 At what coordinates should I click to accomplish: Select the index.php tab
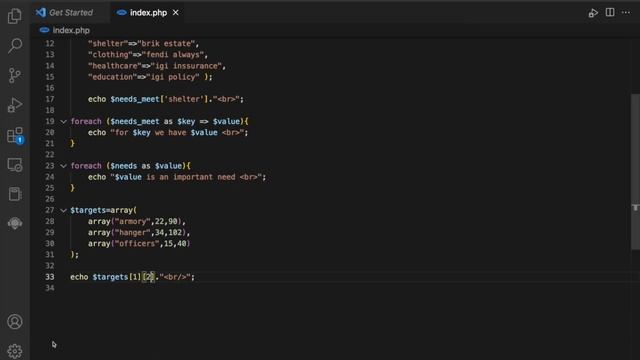[x=148, y=13]
